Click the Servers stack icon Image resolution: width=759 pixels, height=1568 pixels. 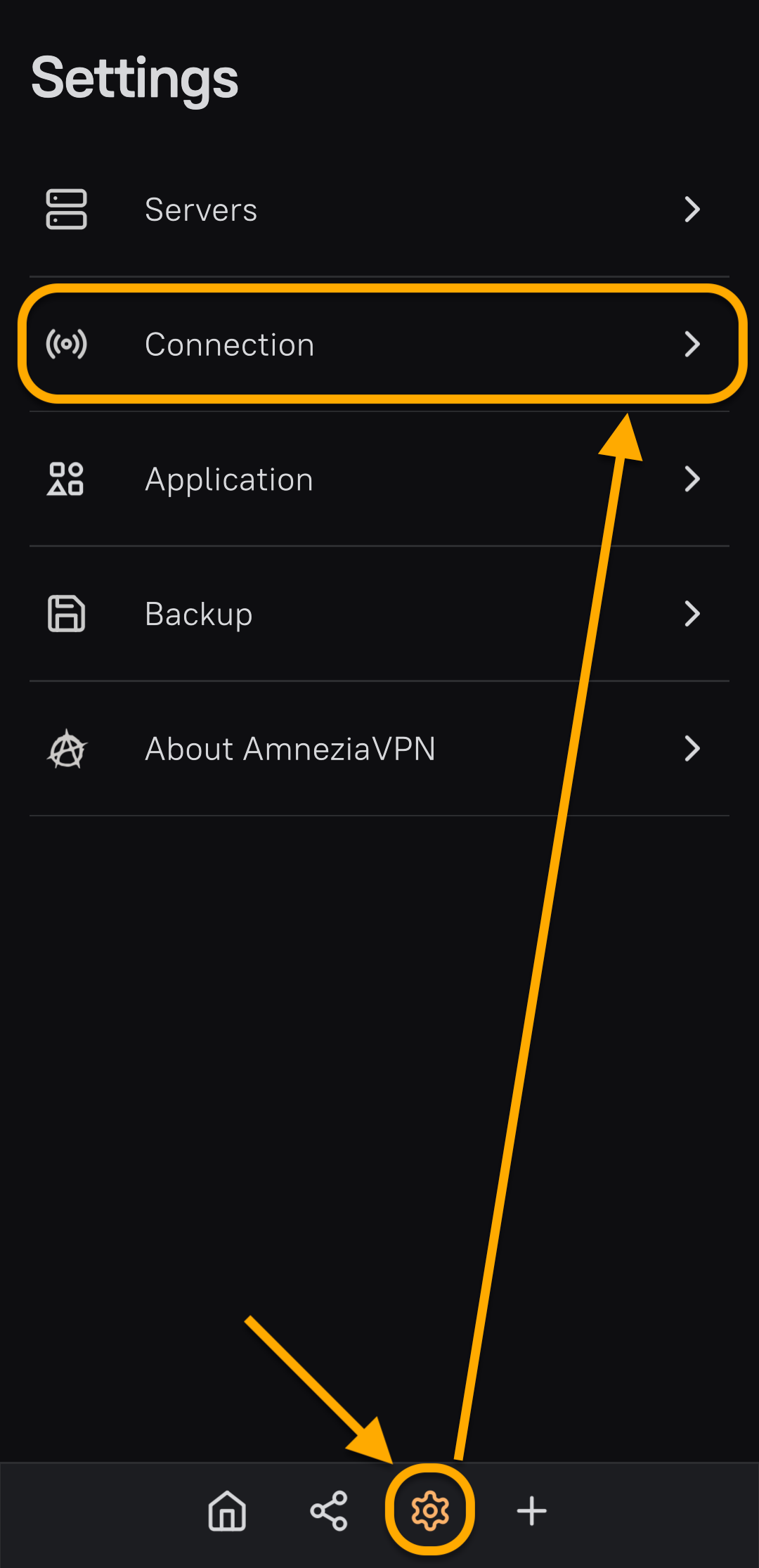[x=66, y=210]
